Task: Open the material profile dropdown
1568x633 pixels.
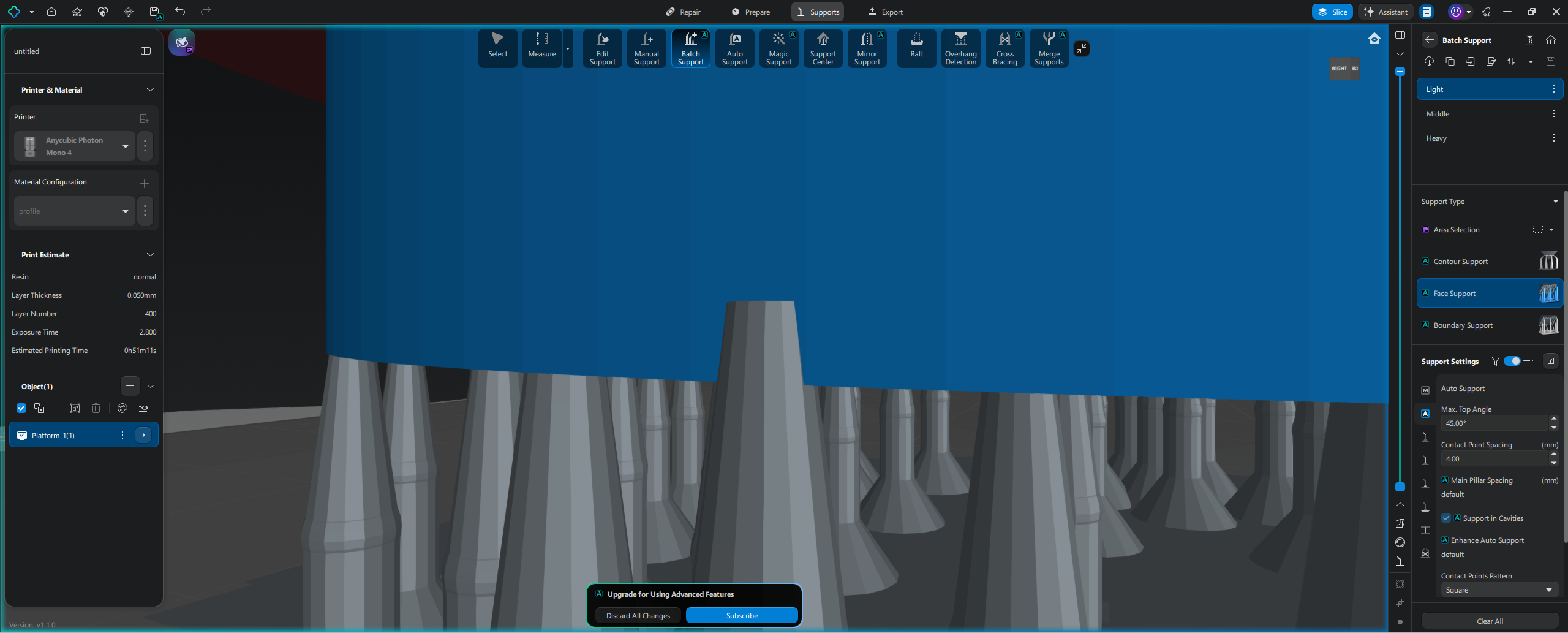Action: pyautogui.click(x=74, y=211)
